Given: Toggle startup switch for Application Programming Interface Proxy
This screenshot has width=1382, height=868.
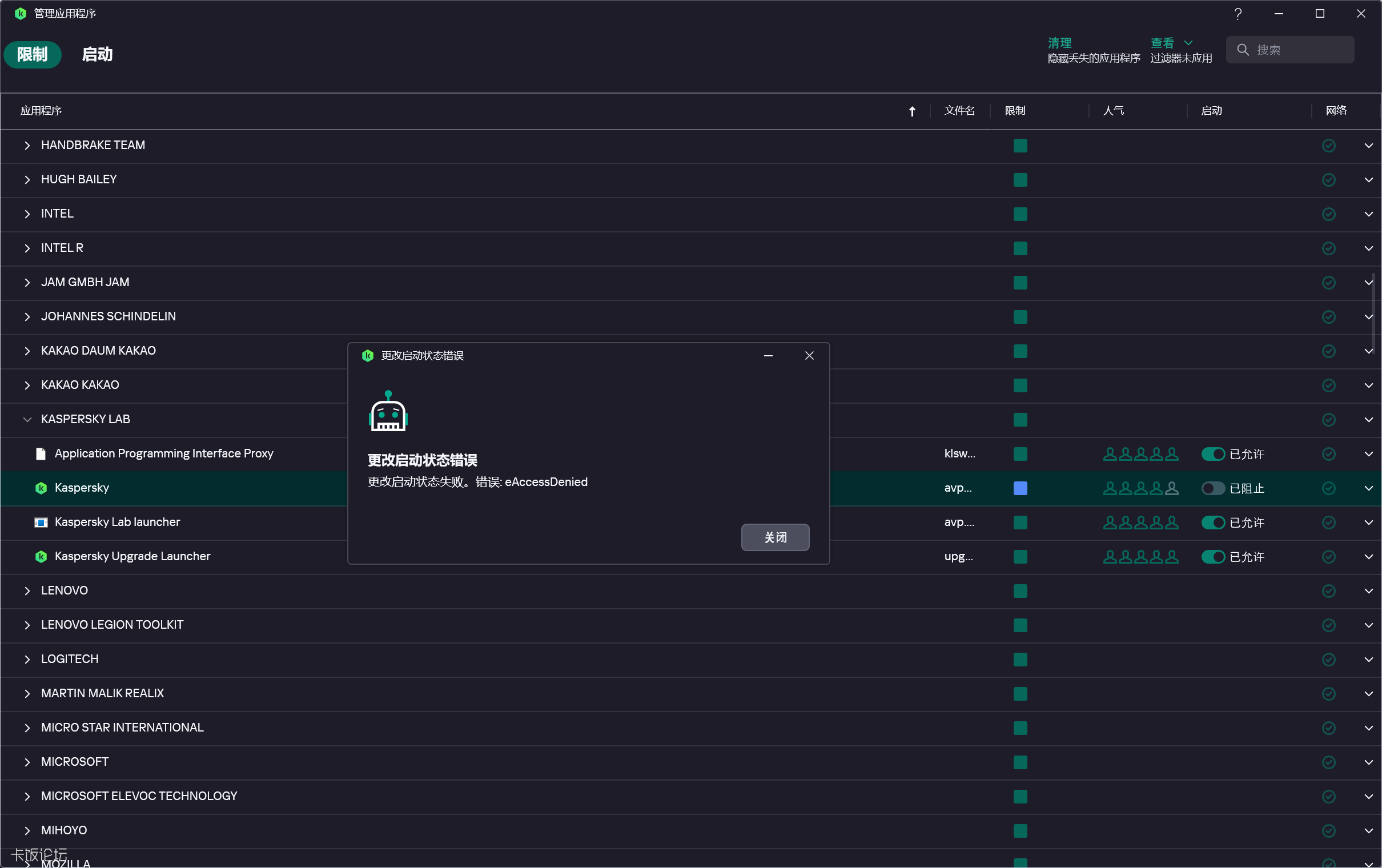Looking at the screenshot, I should click(1213, 454).
